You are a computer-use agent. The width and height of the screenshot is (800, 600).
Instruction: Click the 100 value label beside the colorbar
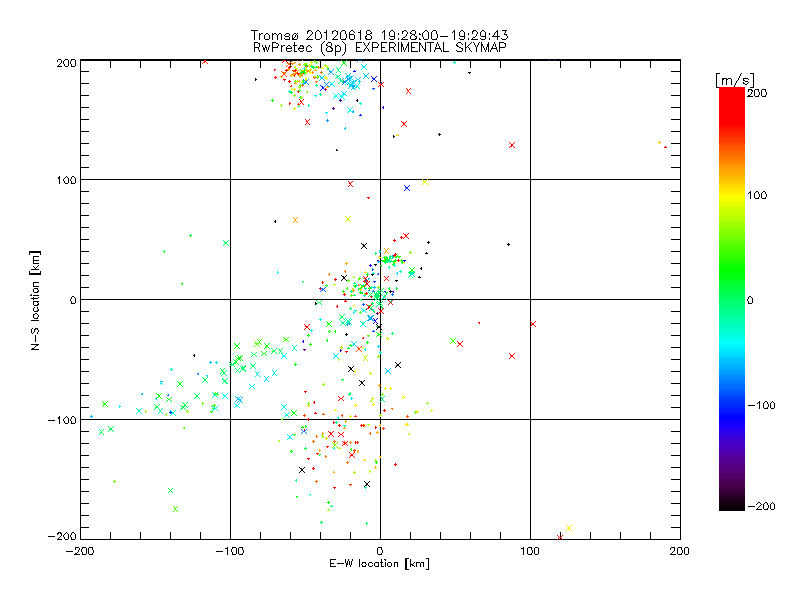click(x=757, y=195)
